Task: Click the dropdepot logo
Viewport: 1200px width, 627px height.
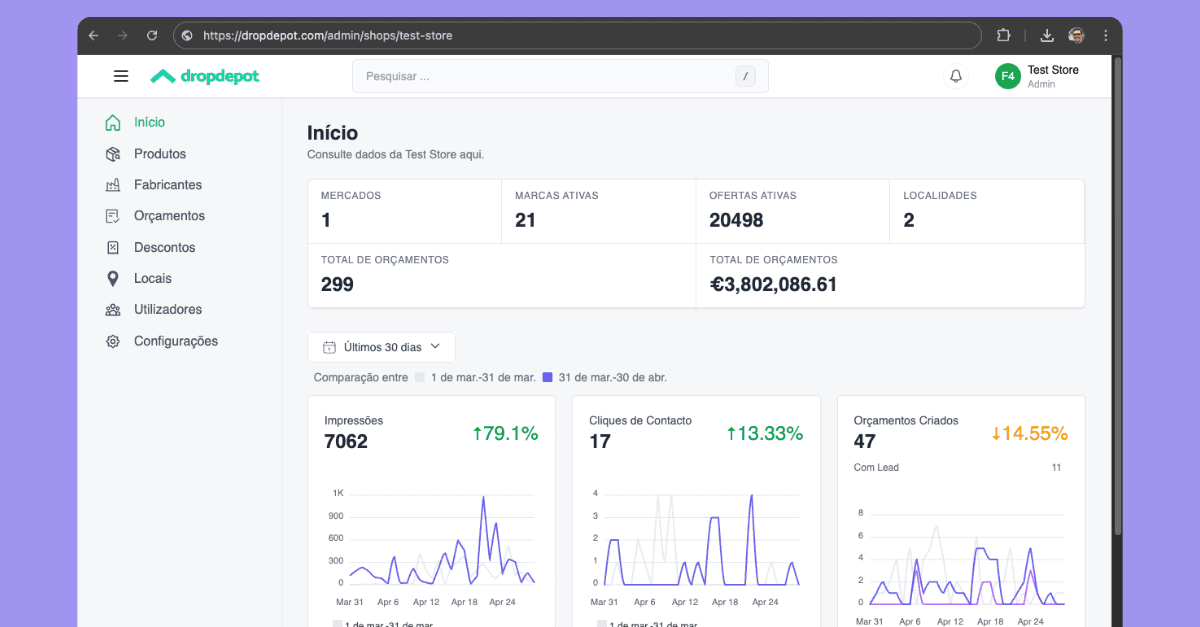Action: (205, 76)
